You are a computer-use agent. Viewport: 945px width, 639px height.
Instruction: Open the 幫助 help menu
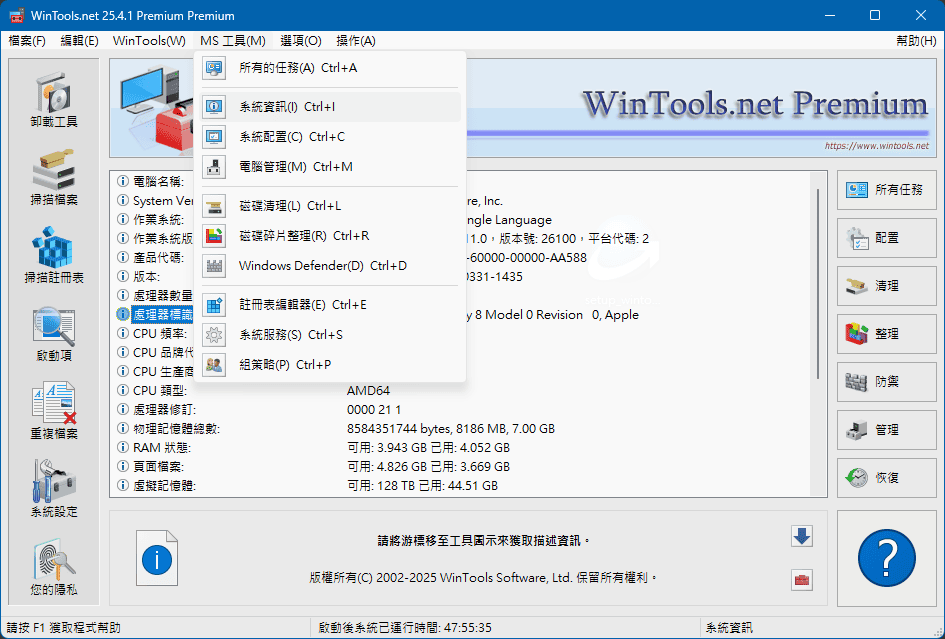916,41
